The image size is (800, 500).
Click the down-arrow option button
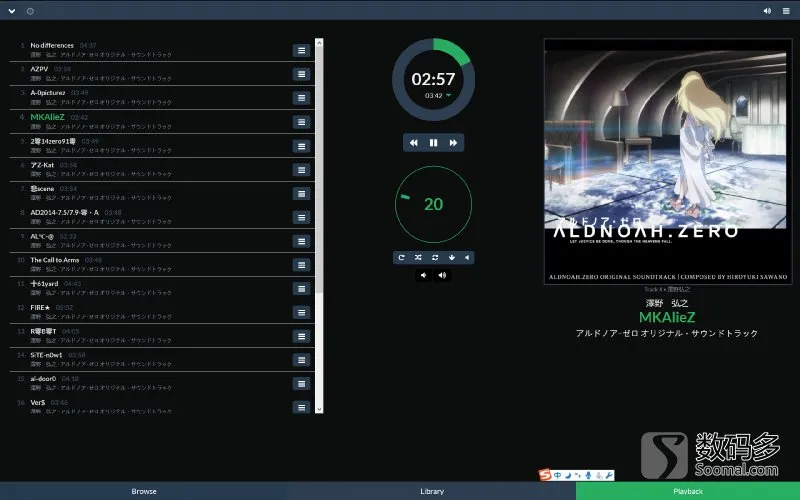(x=452, y=258)
